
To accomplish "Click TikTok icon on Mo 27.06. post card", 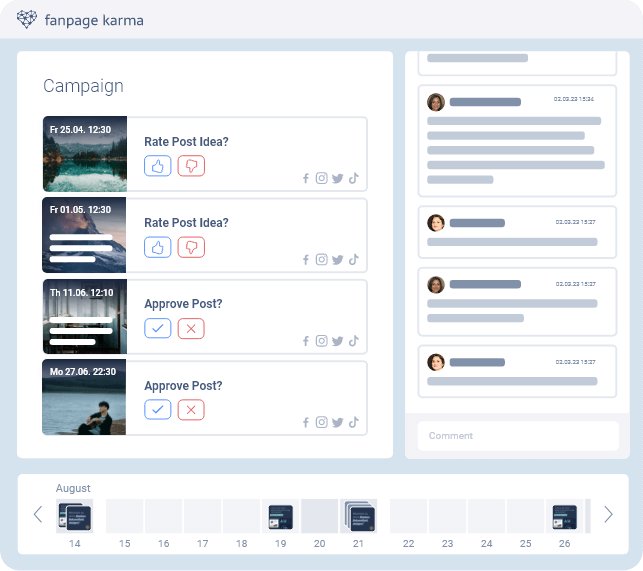I will click(354, 422).
